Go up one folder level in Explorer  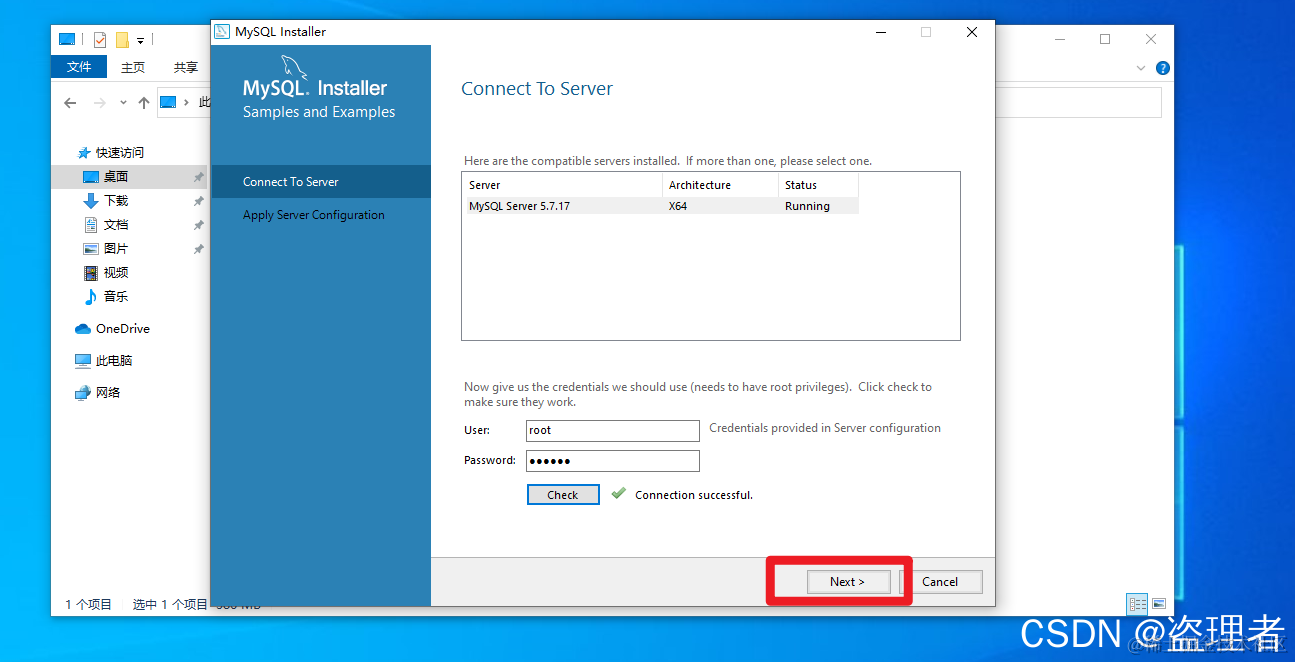coord(144,103)
